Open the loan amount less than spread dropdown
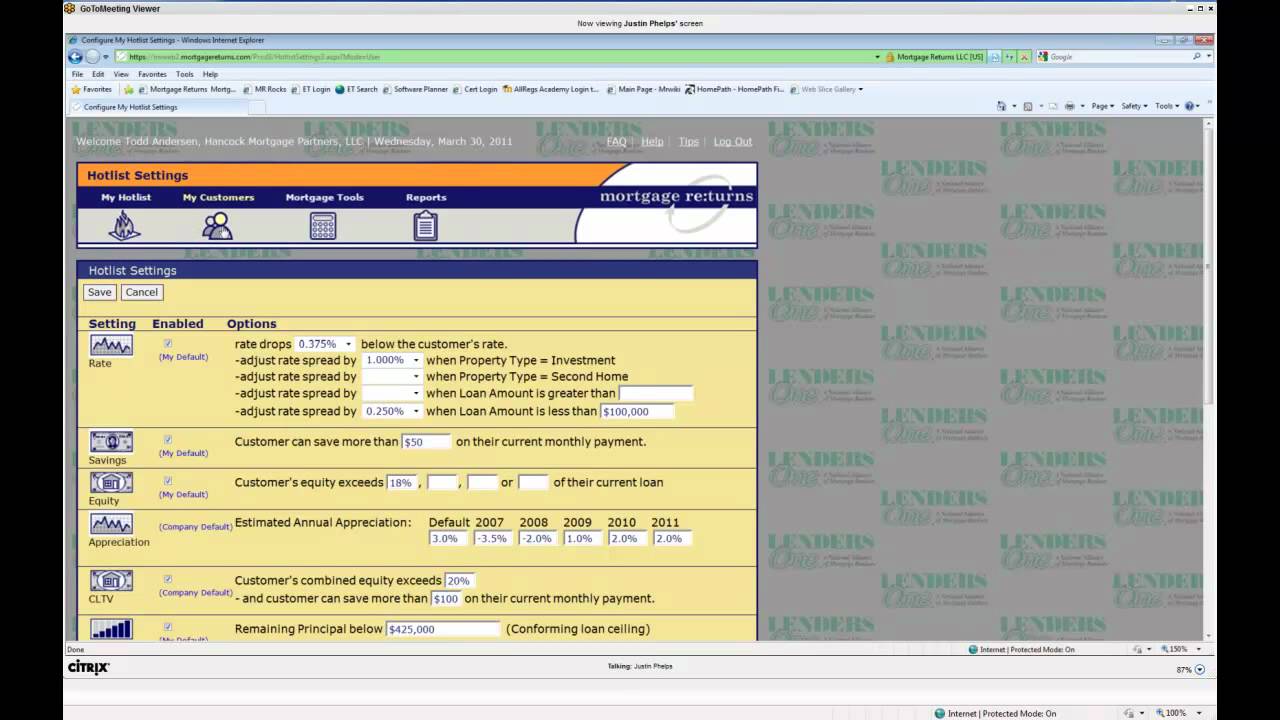Image resolution: width=1280 pixels, height=720 pixels. [x=391, y=411]
